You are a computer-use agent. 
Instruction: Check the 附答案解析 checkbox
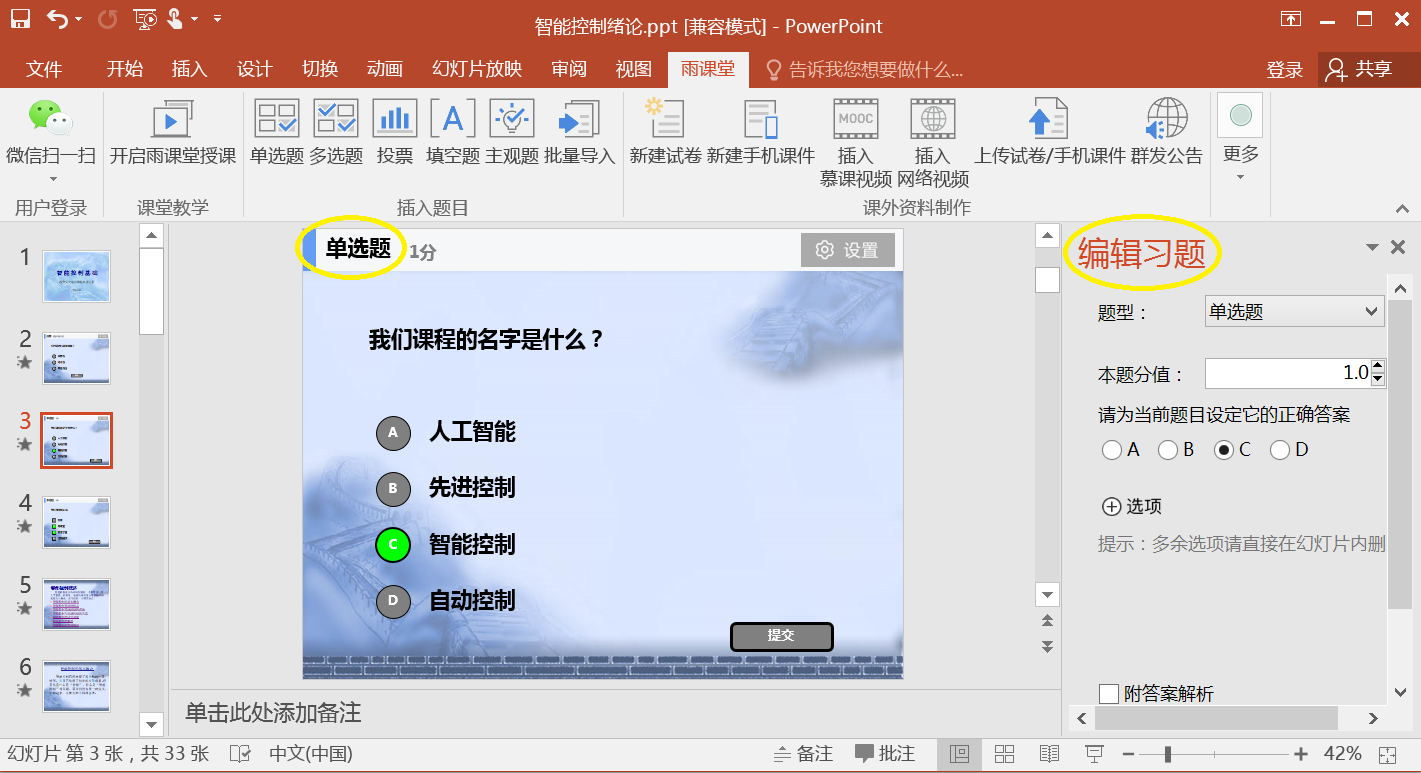tap(1108, 693)
